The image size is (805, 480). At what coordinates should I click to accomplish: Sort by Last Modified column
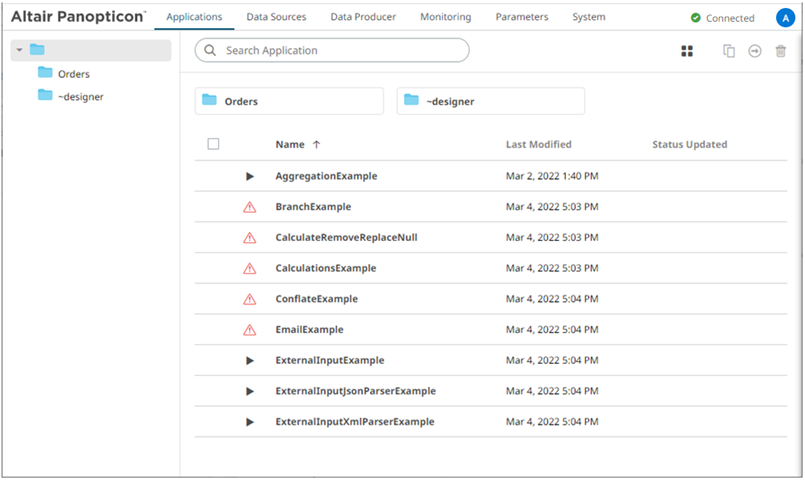pyautogui.click(x=538, y=145)
